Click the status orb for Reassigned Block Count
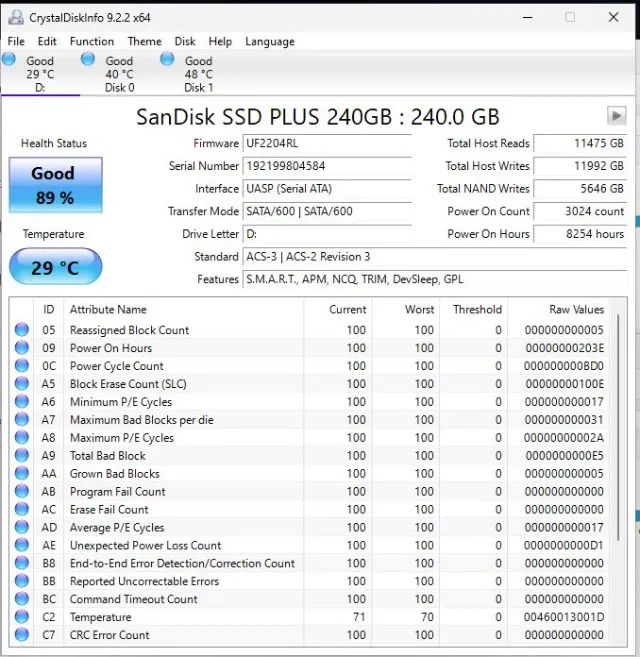 [x=22, y=330]
